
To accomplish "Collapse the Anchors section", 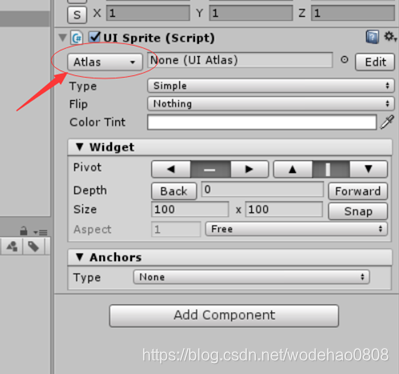I will click(80, 257).
